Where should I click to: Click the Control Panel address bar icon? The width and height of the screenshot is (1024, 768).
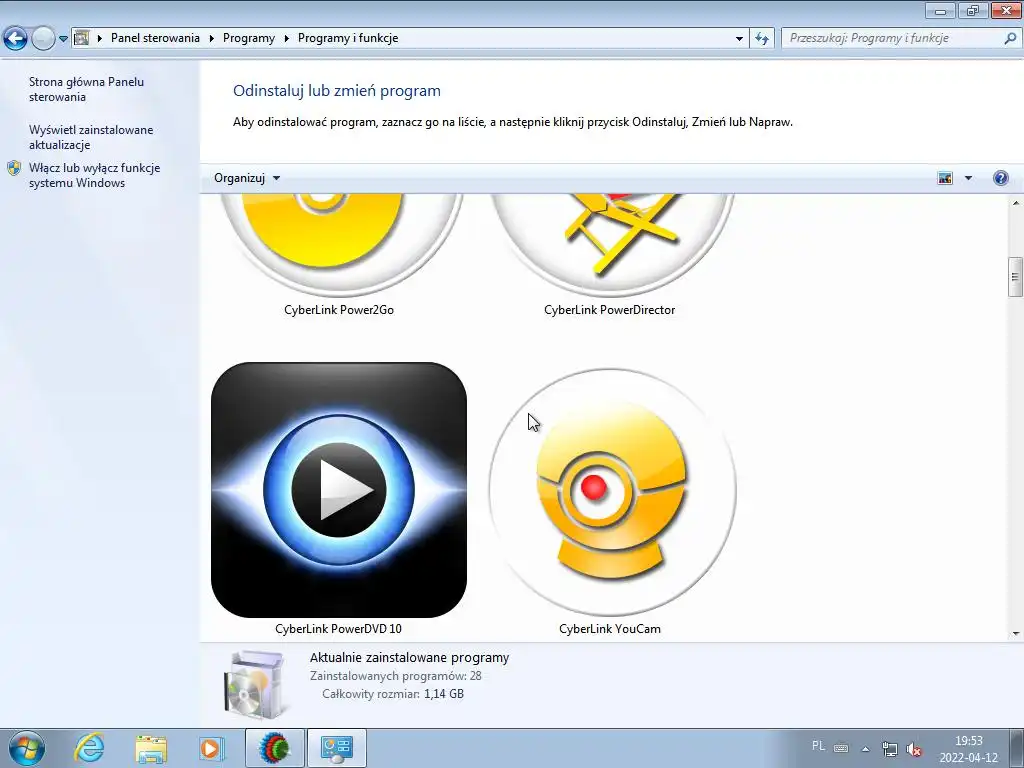pos(82,38)
